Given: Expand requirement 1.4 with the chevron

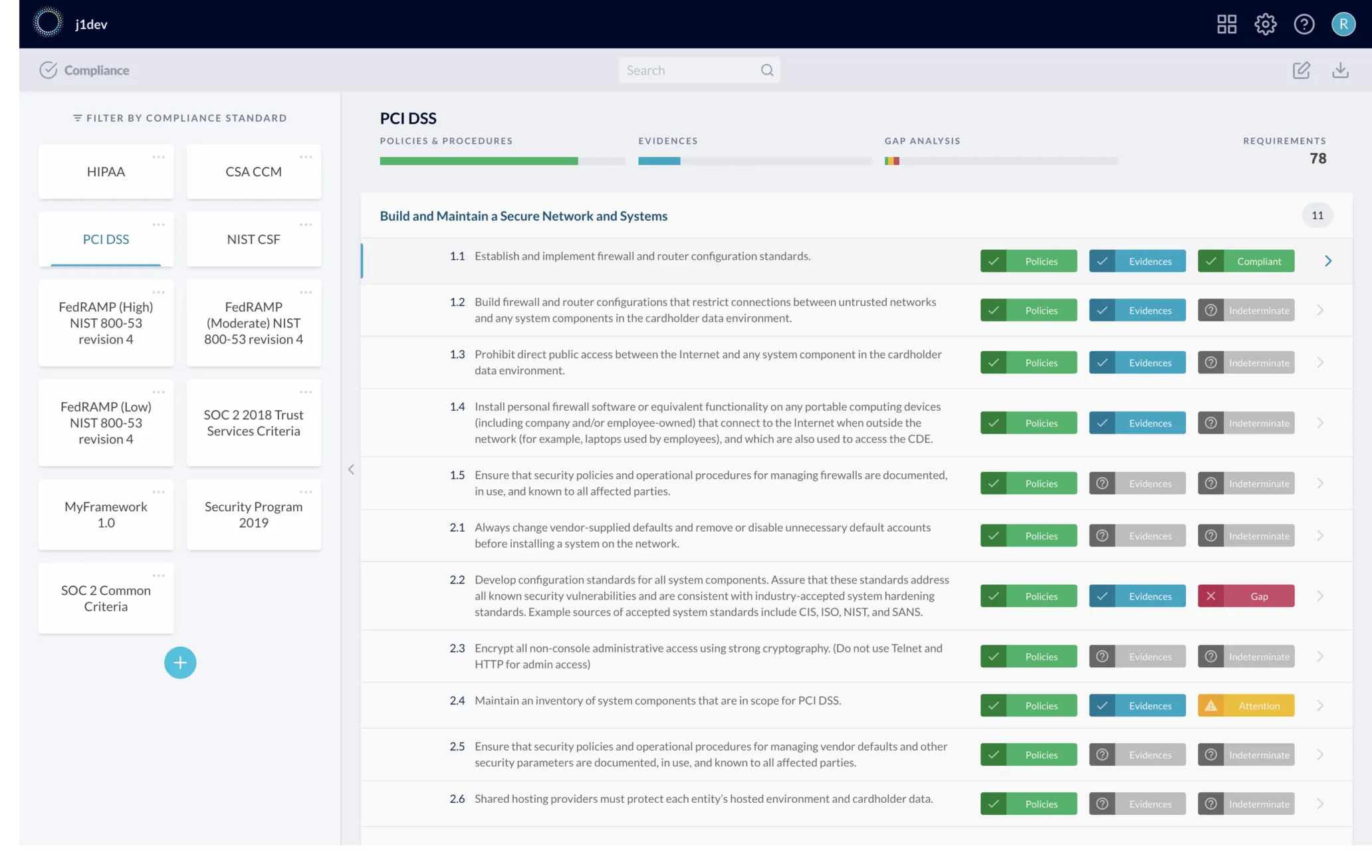Looking at the screenshot, I should tap(1320, 423).
